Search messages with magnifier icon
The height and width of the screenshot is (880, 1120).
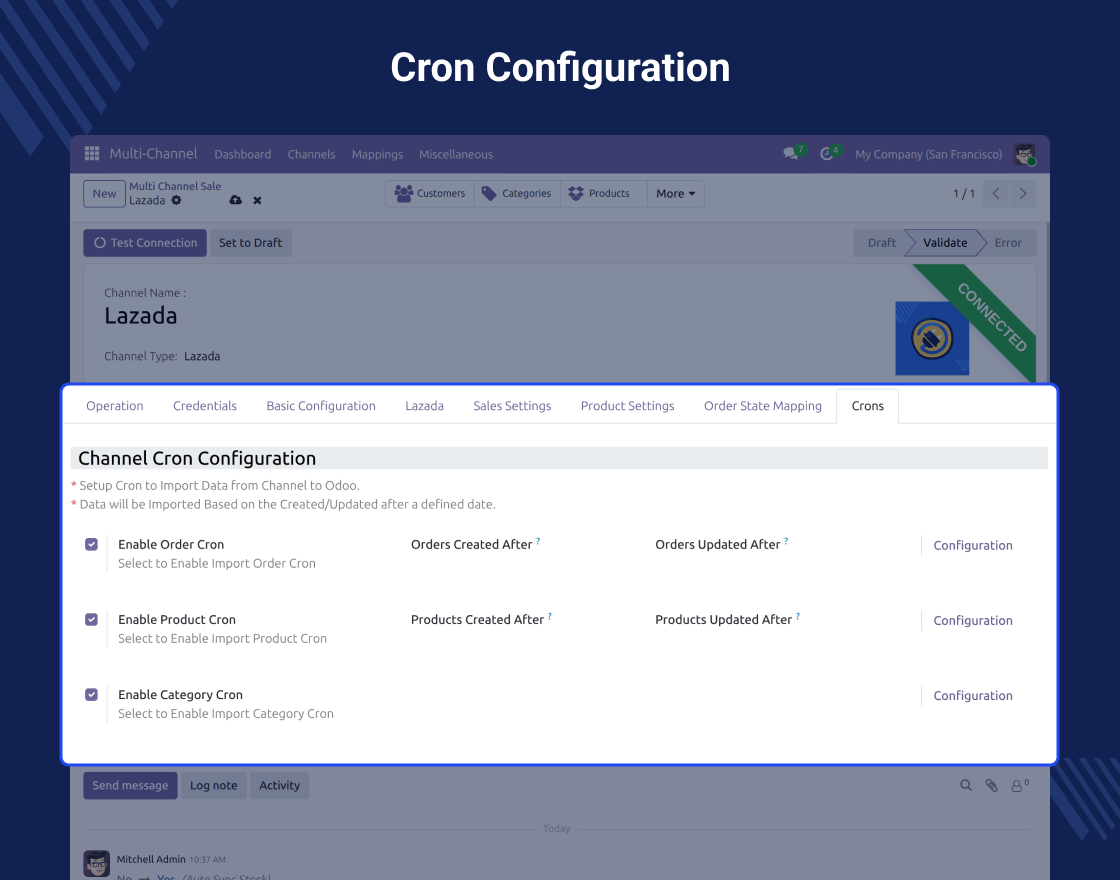point(966,786)
